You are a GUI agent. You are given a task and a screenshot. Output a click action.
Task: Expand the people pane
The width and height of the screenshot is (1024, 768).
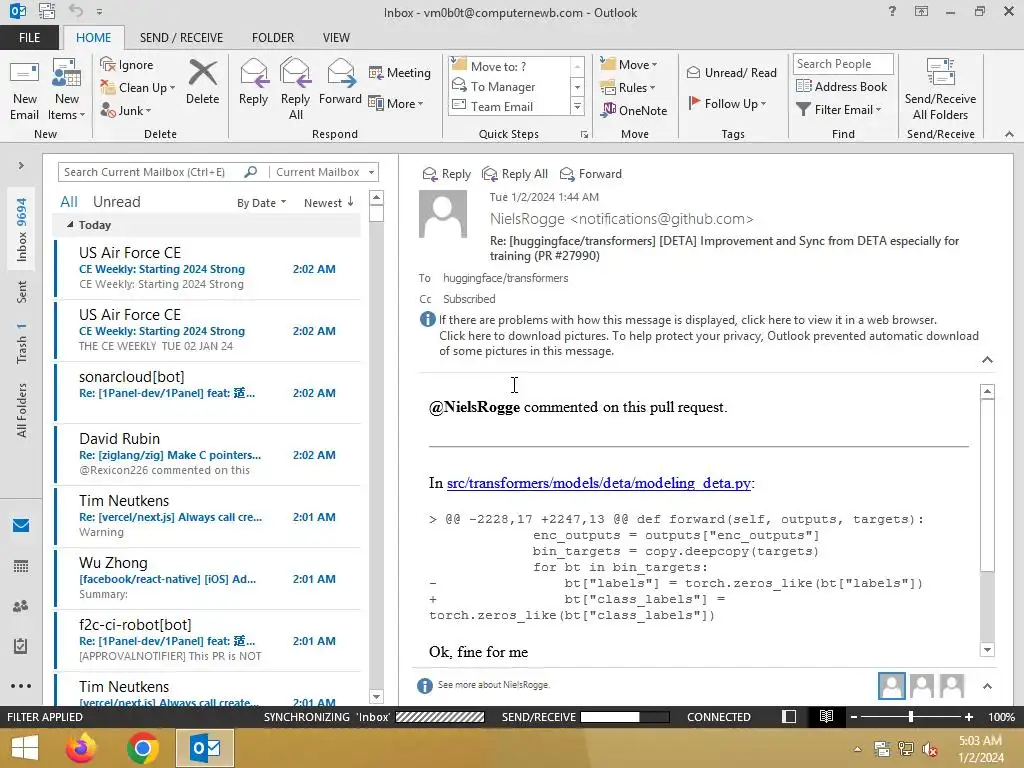click(987, 686)
